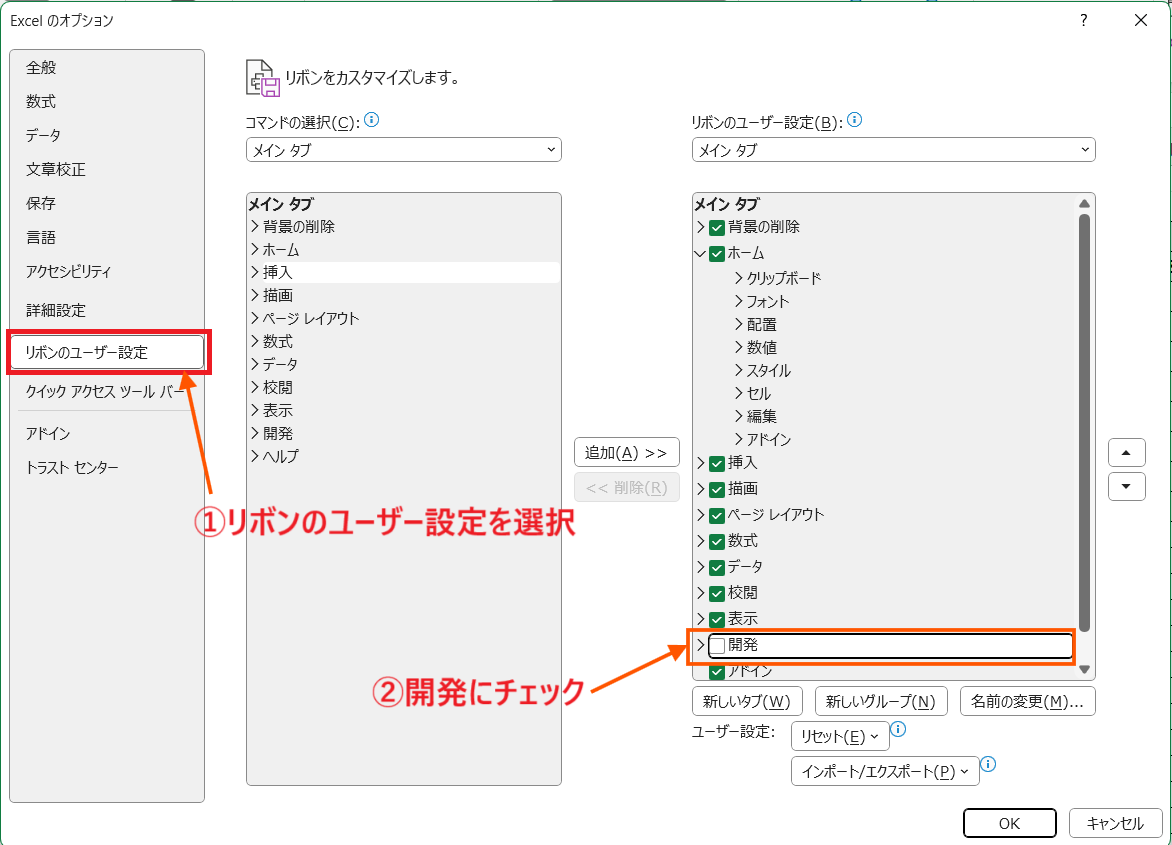This screenshot has width=1172, height=845.
Task: Select クイック アクセス ツール バー category
Action: click(x=105, y=392)
